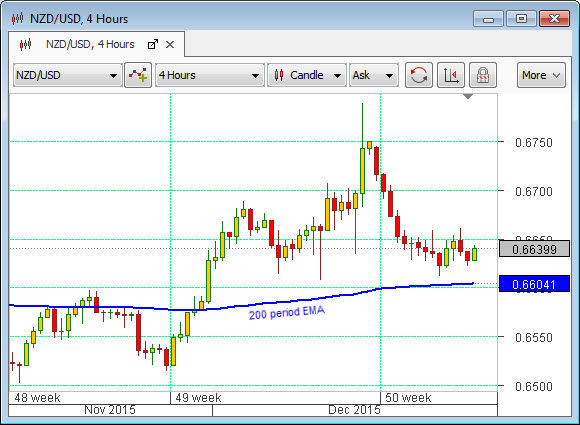Click the add indicator icon in the toolbar

(x=138, y=75)
